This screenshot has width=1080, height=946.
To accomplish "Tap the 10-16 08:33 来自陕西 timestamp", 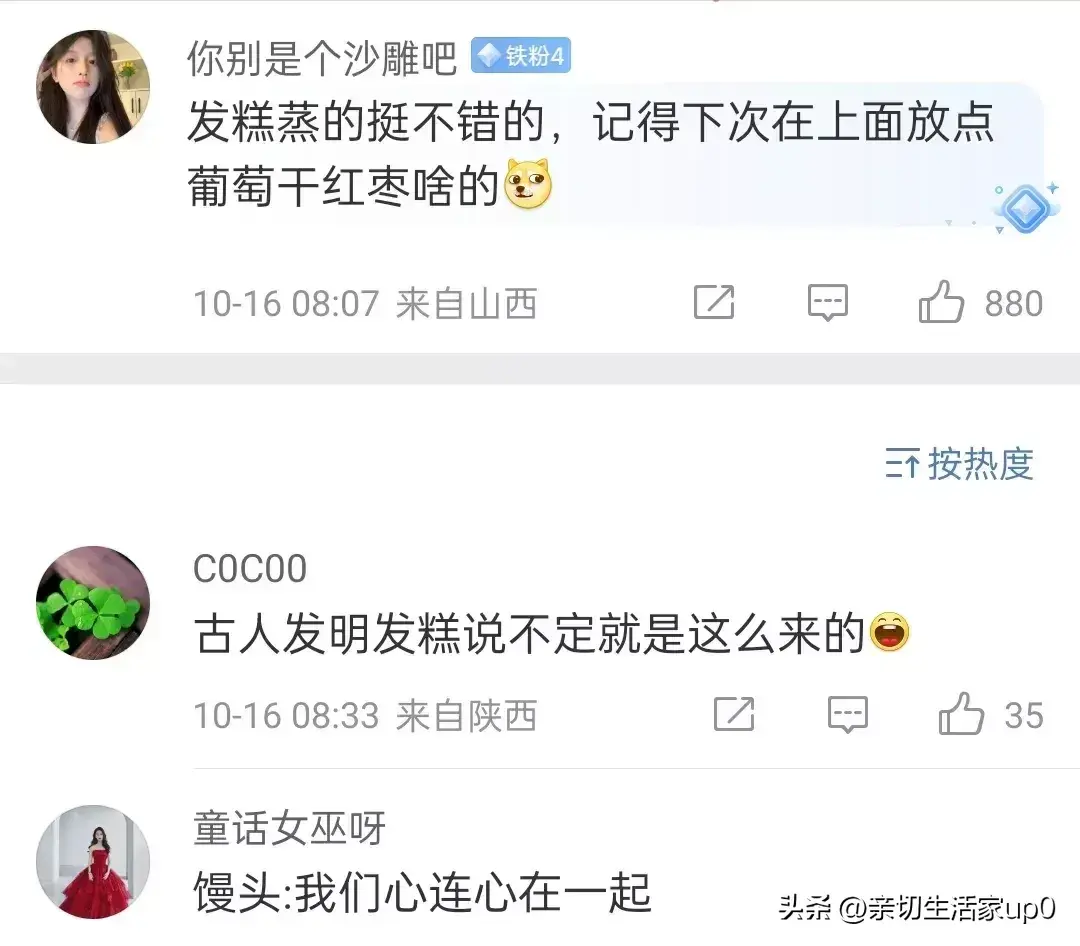I will 365,715.
